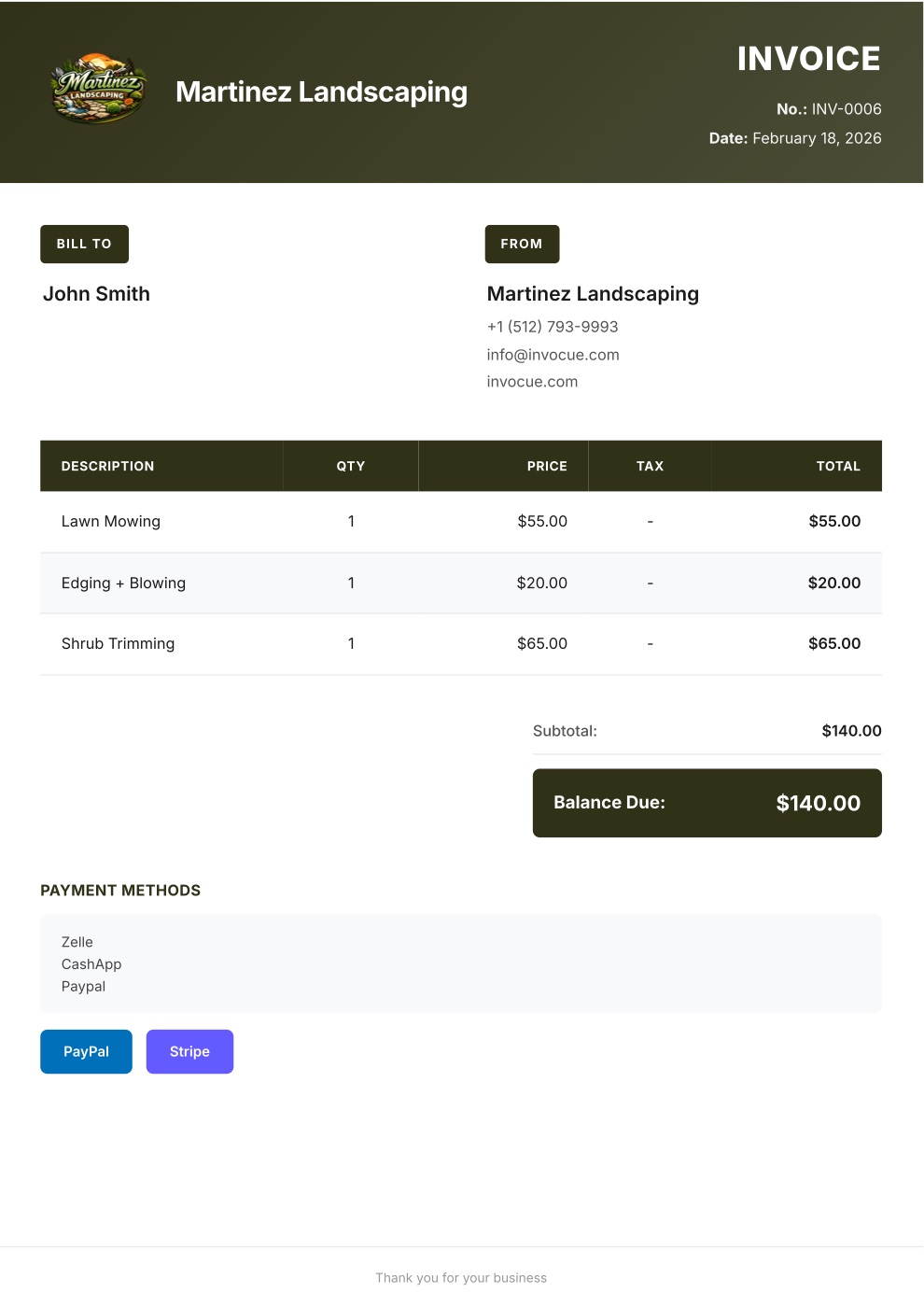Click the quantity 1 in Shrub Trimming row
The width and height of the screenshot is (924, 1307).
(351, 643)
